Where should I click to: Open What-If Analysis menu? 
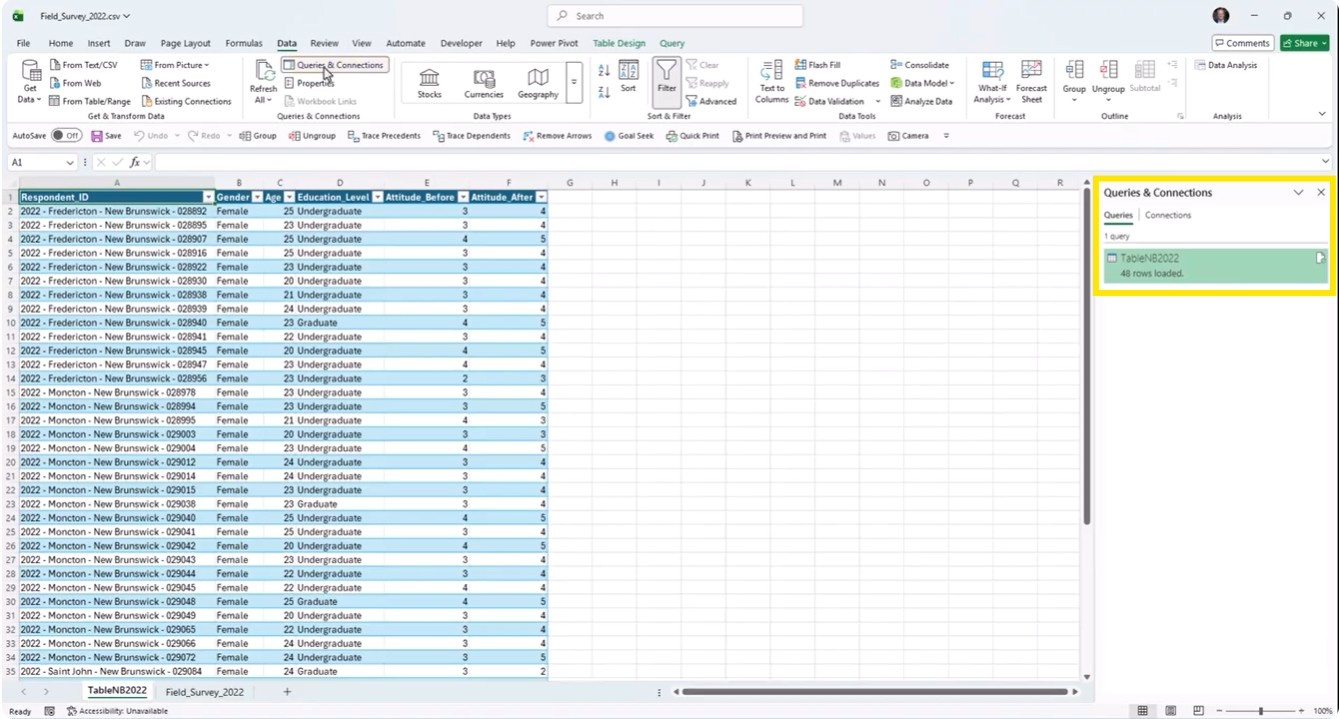tap(992, 82)
